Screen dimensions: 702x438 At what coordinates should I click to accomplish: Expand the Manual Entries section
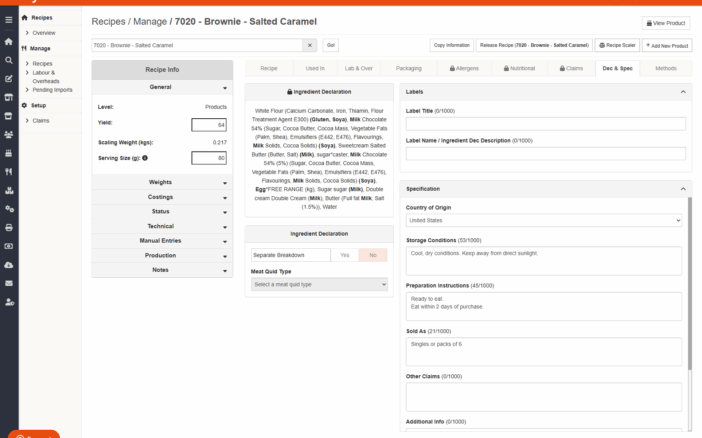(x=162, y=241)
